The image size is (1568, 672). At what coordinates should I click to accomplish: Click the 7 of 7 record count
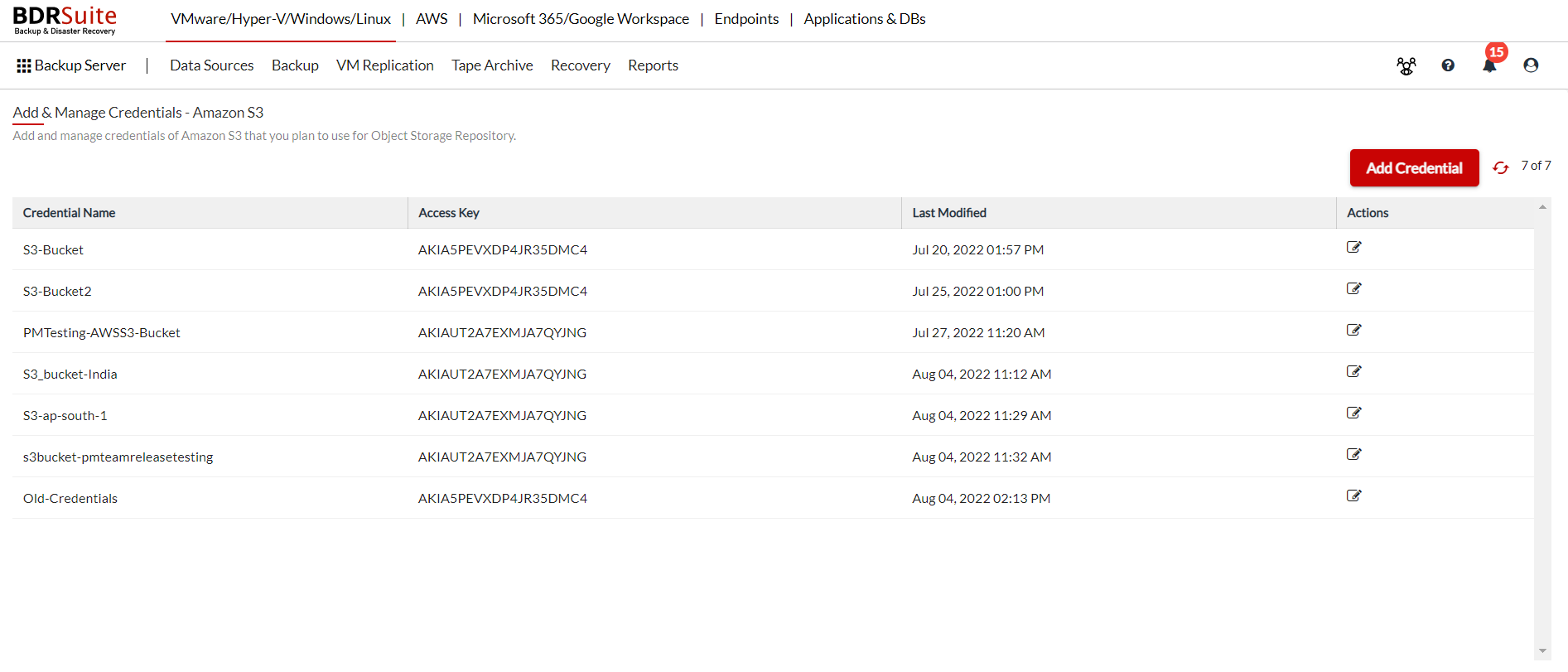[x=1536, y=166]
